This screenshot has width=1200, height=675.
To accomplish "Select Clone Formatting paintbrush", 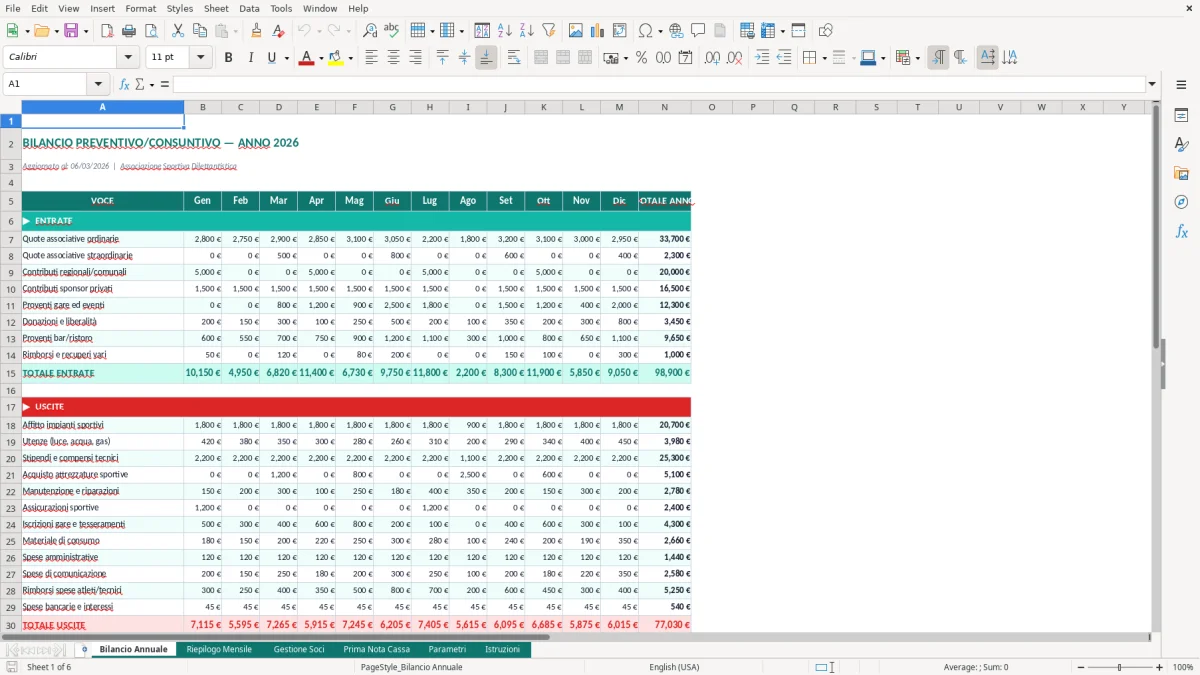I will coord(256,31).
